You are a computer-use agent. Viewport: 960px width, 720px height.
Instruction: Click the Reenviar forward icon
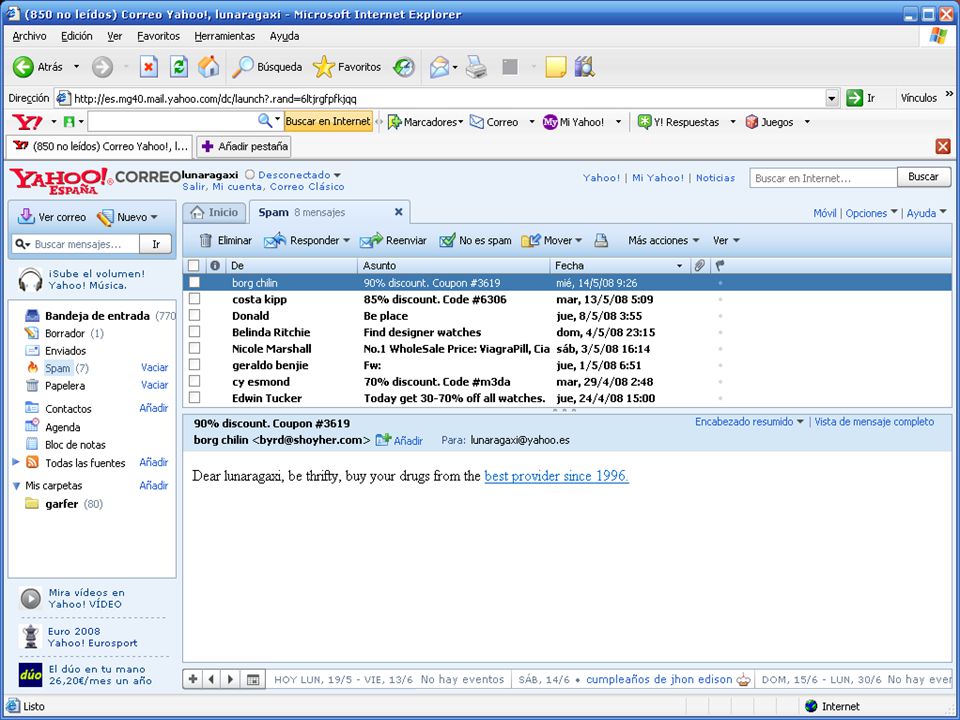371,241
